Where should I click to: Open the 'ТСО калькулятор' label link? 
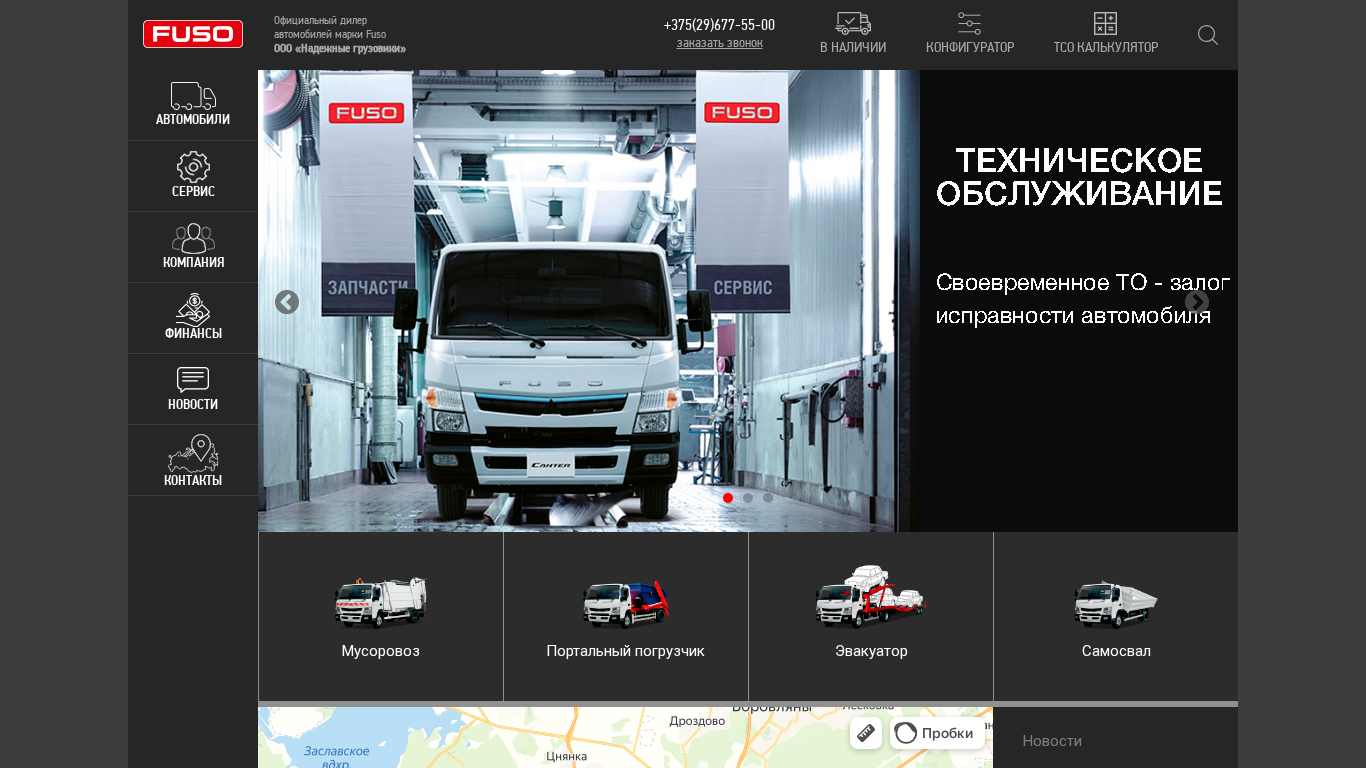coord(1106,47)
